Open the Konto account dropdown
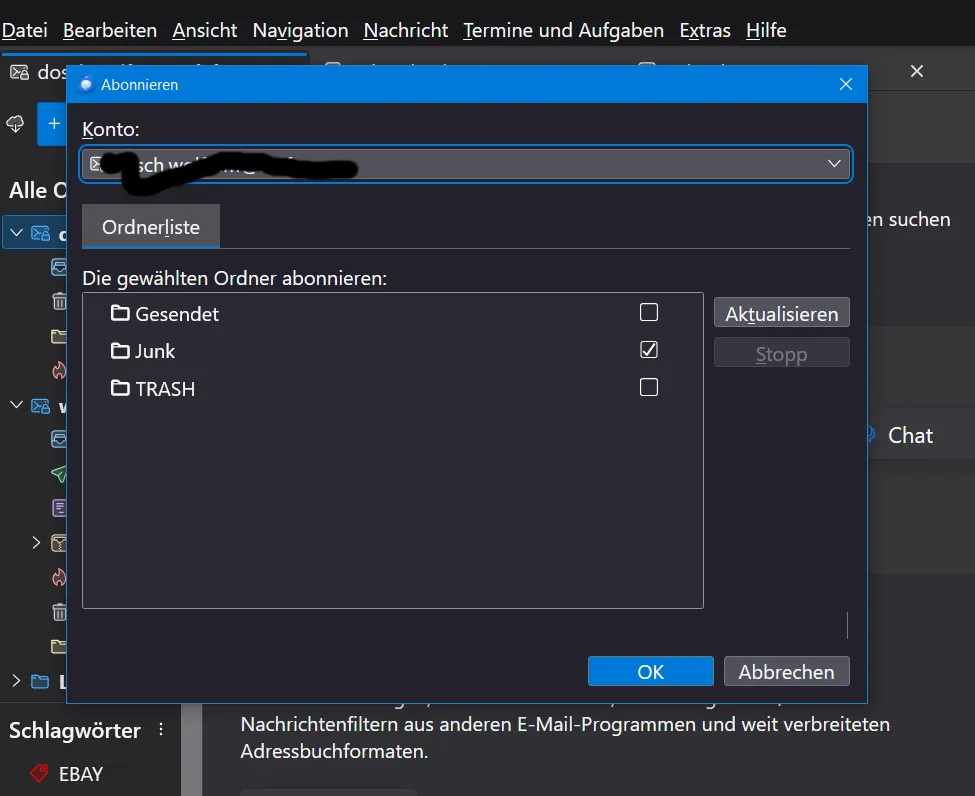 466,164
